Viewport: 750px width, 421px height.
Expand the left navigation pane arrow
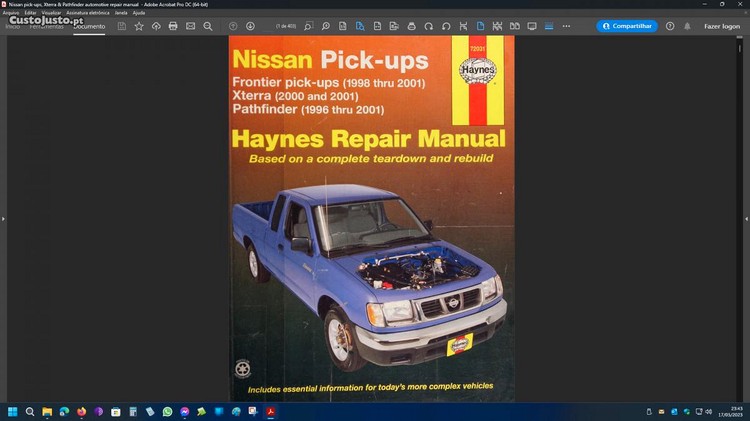pyautogui.click(x=3, y=218)
